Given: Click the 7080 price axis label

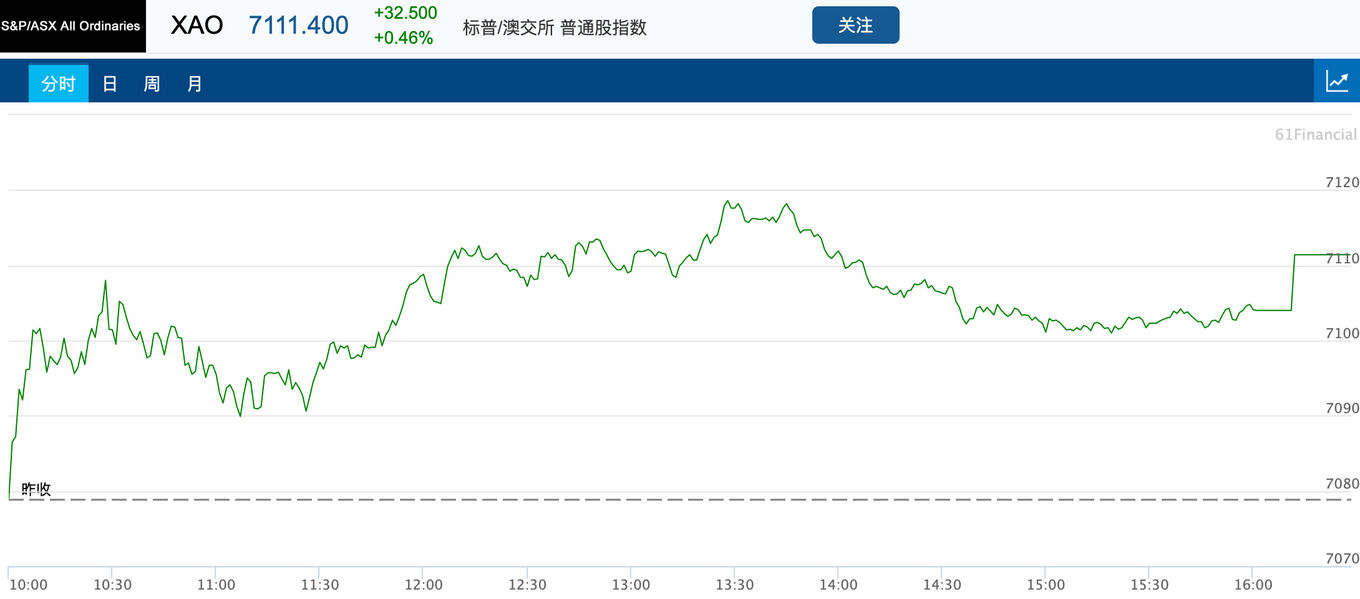Looking at the screenshot, I should click(x=1341, y=483).
